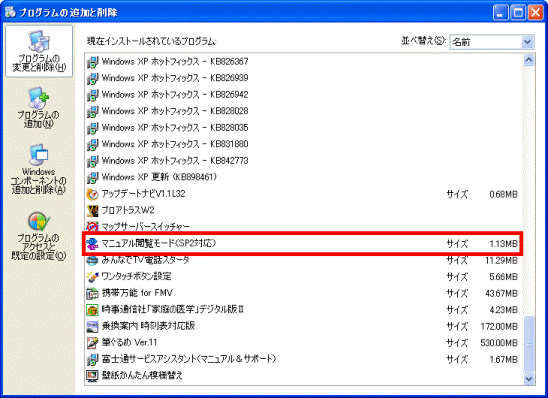Click the 172.00MB size value
Screen dimensions: 548x398
499,327
